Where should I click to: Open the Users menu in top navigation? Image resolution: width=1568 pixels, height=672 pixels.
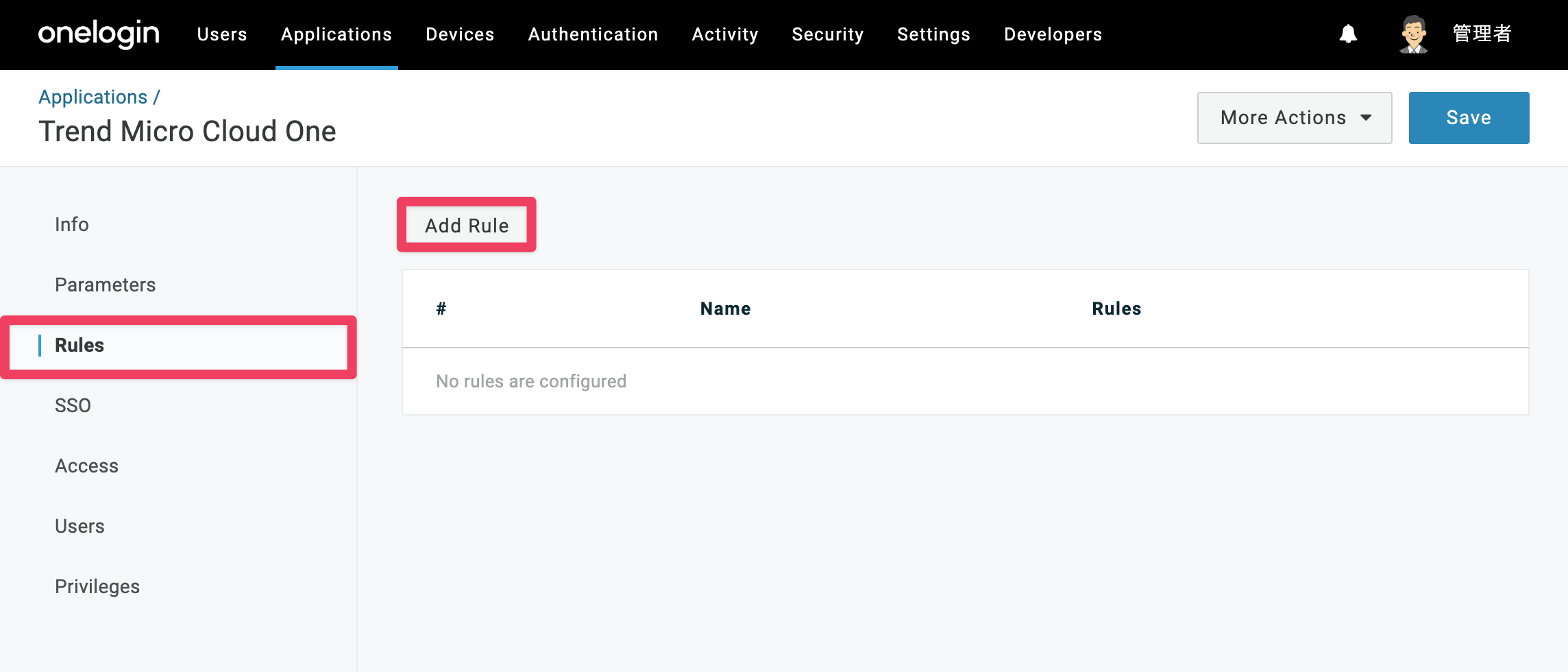tap(222, 34)
